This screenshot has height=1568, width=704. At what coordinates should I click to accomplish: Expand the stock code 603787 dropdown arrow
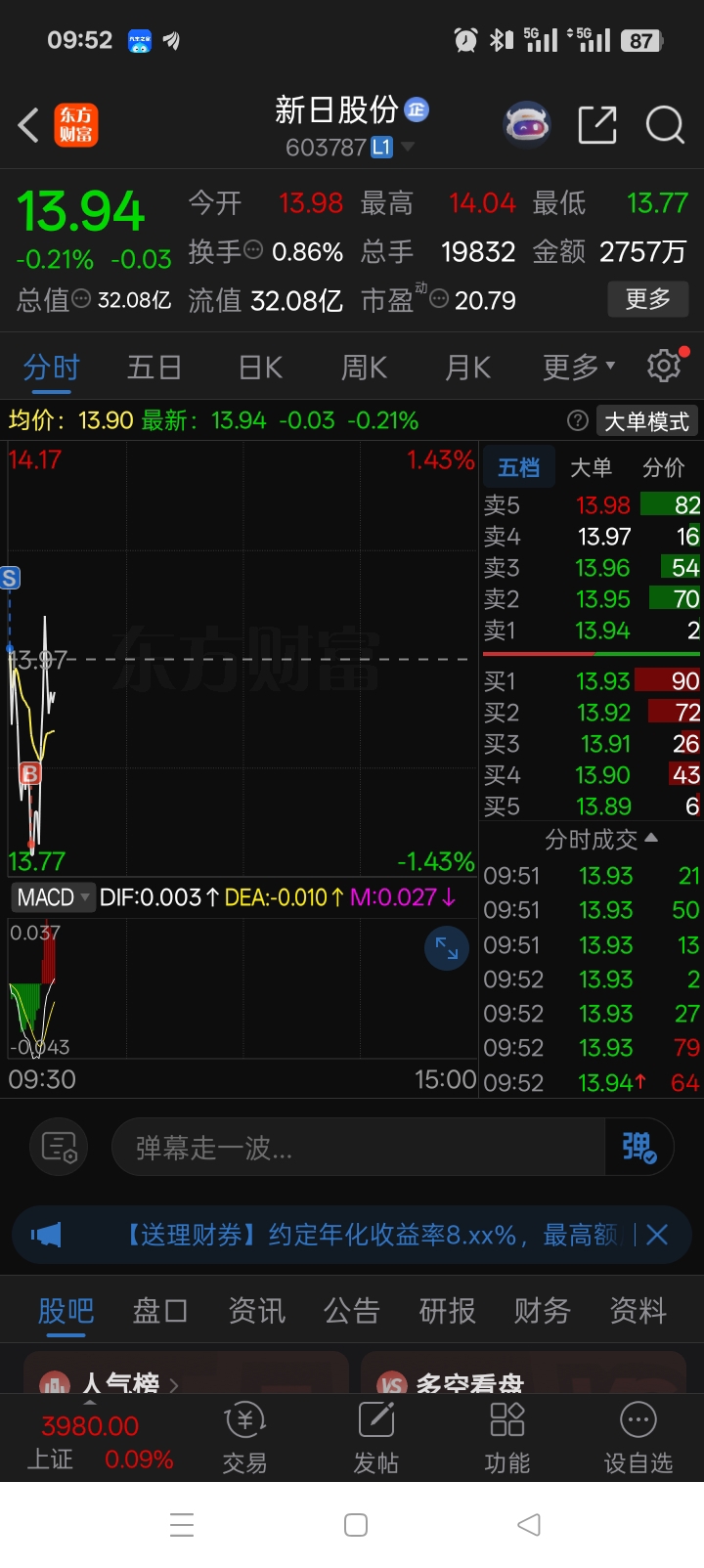click(408, 148)
